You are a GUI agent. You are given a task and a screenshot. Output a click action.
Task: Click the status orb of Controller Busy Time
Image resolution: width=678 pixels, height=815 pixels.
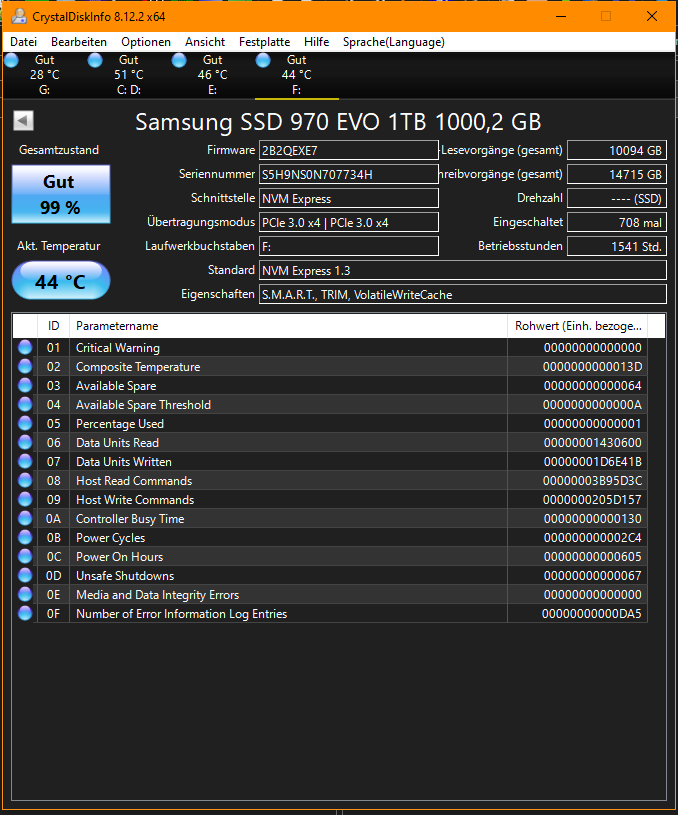click(x=25, y=518)
